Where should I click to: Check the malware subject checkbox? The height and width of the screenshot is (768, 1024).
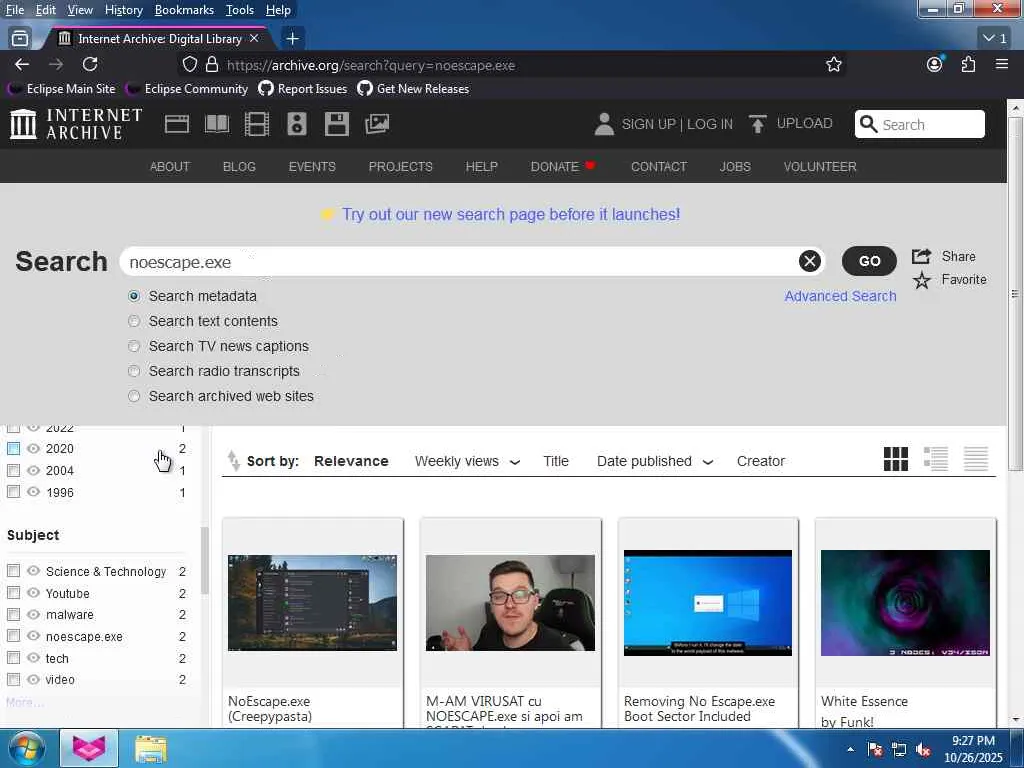13,614
